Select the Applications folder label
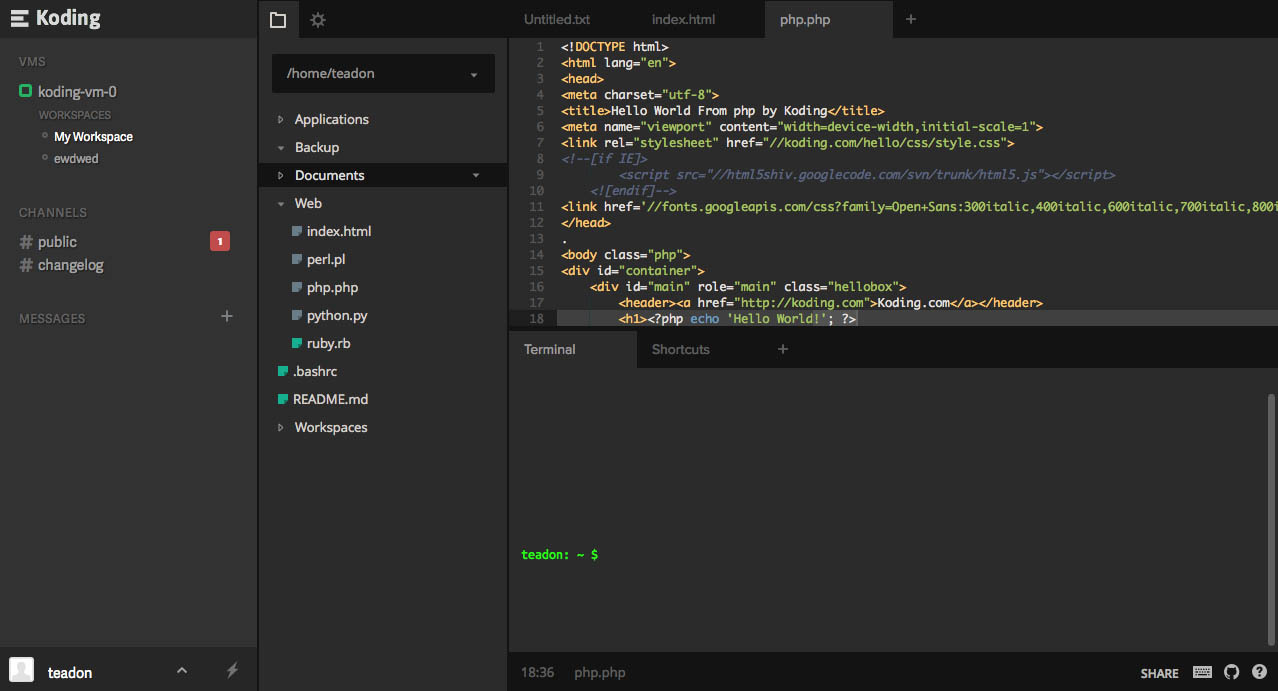1278x691 pixels. point(331,119)
